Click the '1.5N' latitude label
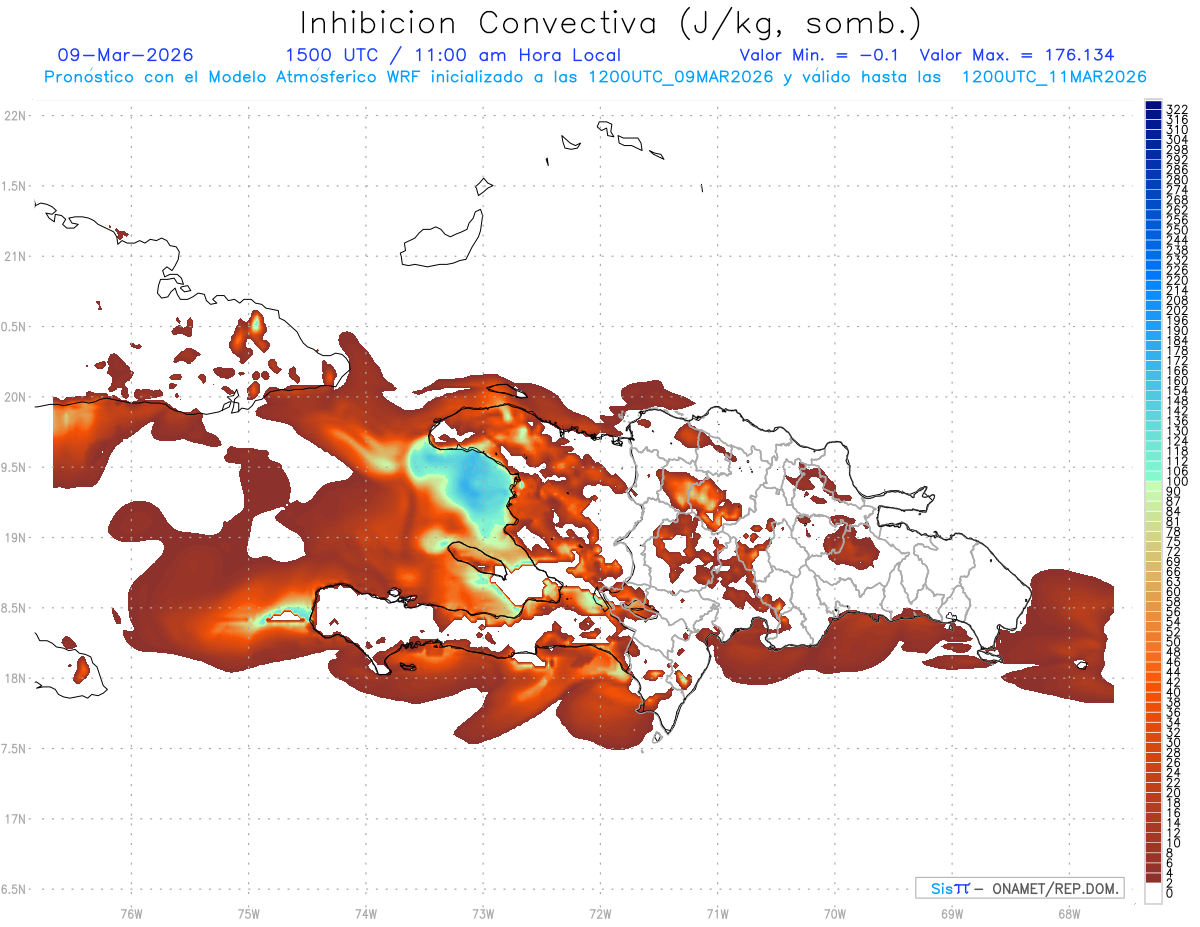 tap(15, 186)
